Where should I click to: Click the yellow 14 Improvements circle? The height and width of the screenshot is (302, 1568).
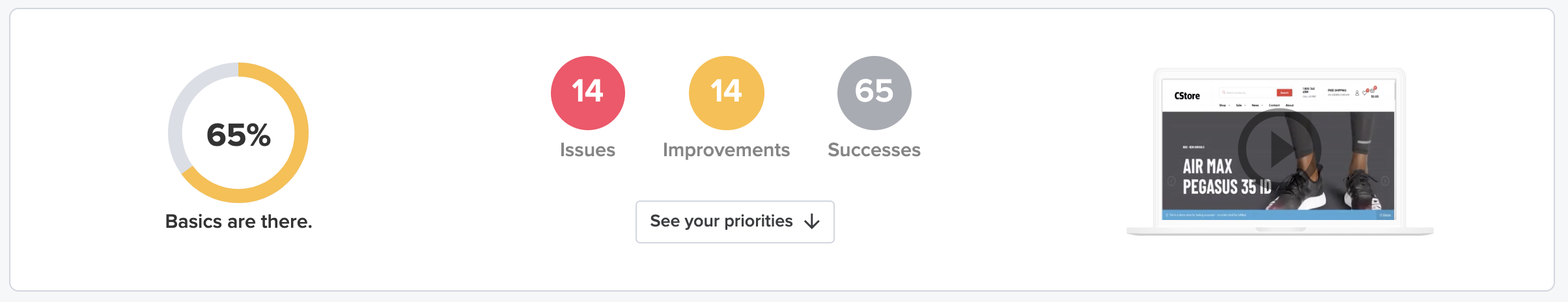pos(727,93)
